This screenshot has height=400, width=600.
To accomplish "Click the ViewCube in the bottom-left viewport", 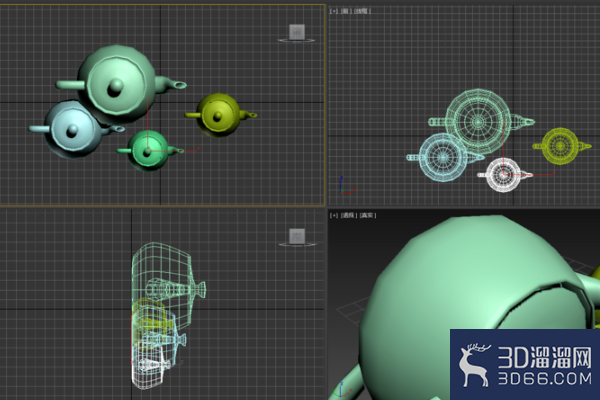I will pyautogui.click(x=297, y=236).
